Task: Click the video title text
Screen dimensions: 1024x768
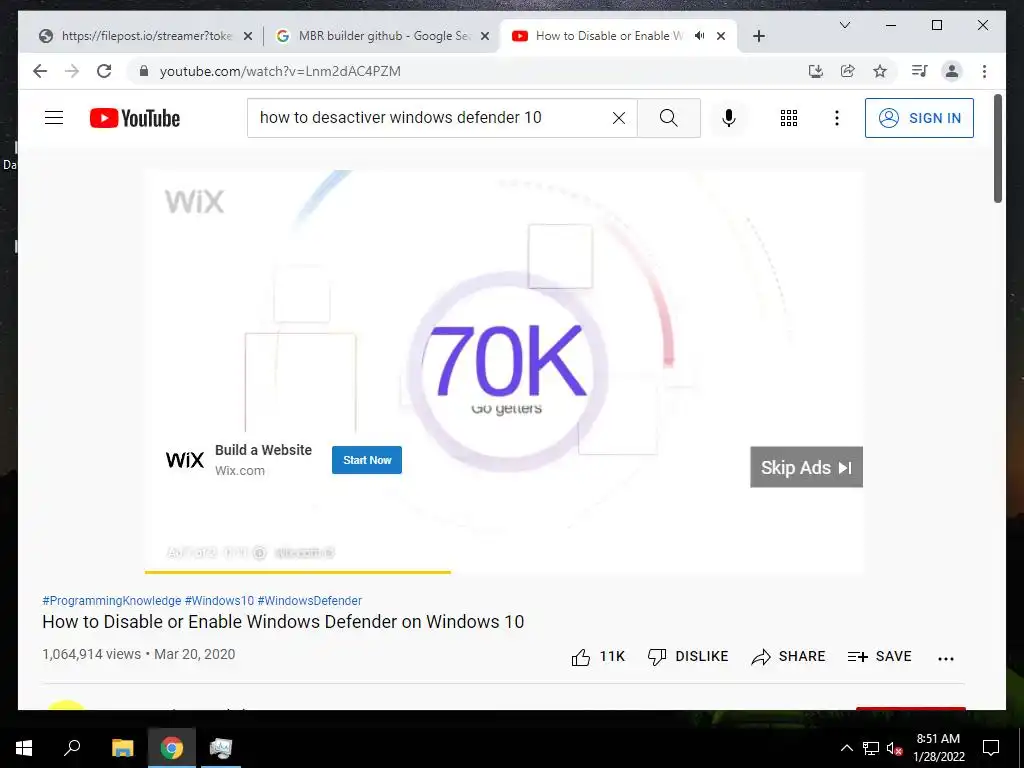Action: [x=283, y=622]
